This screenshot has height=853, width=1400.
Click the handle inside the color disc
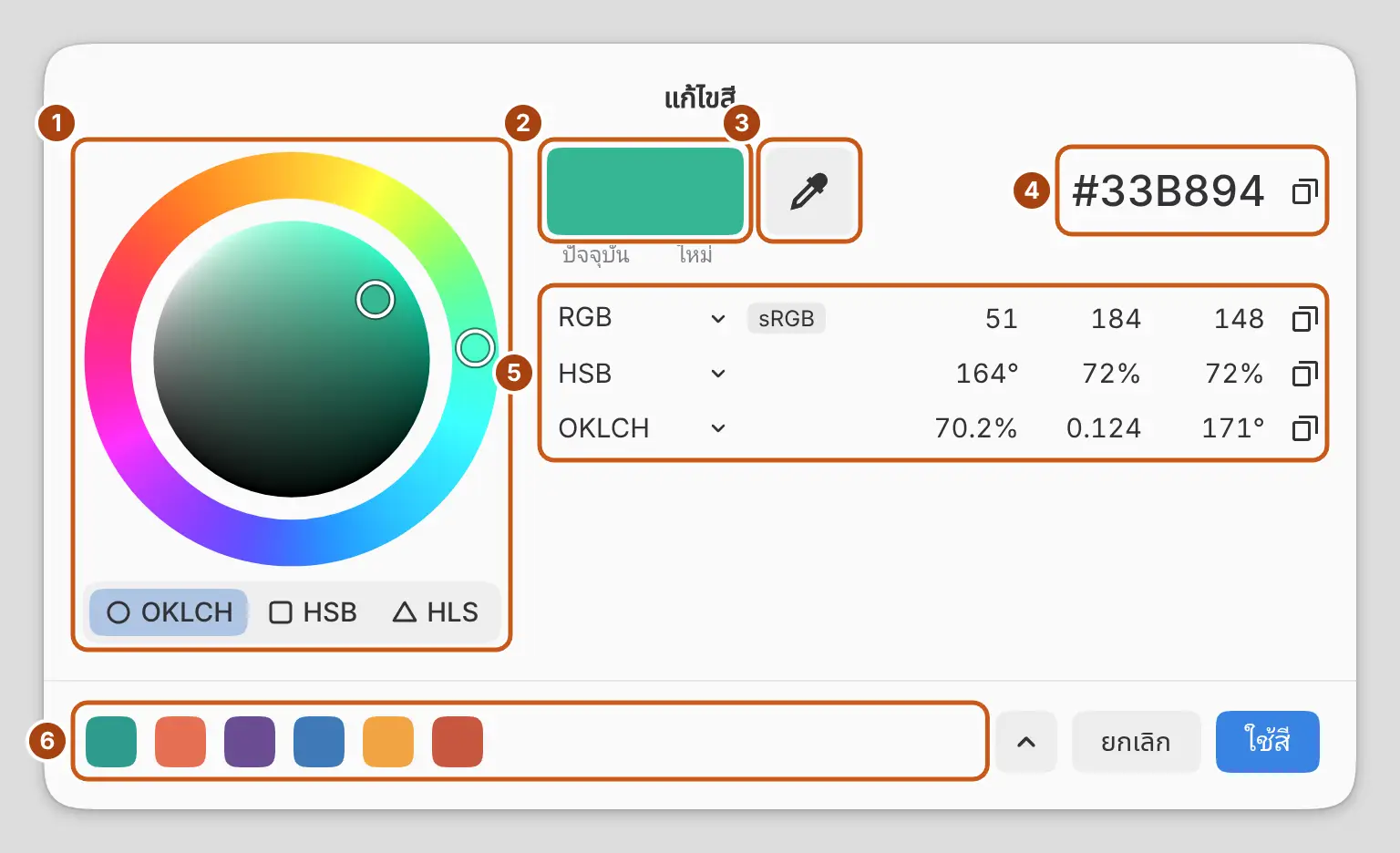(376, 299)
